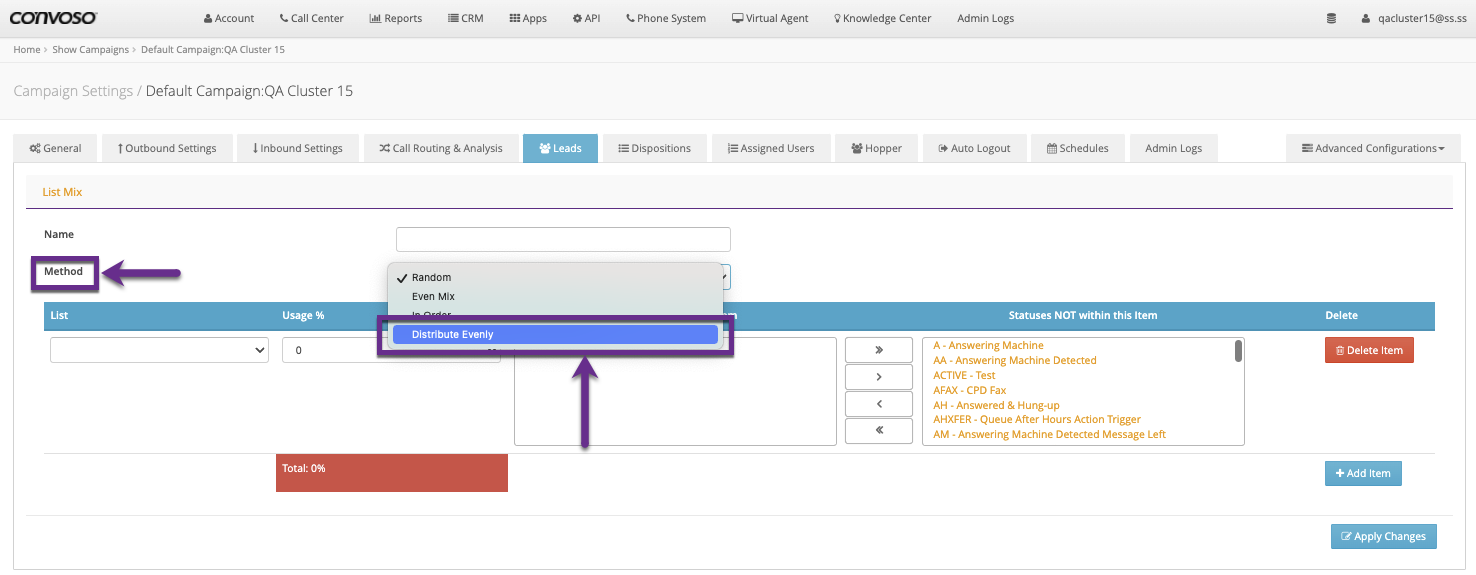Click the statuses list scrollbar
1476x575 pixels.
[1238, 351]
